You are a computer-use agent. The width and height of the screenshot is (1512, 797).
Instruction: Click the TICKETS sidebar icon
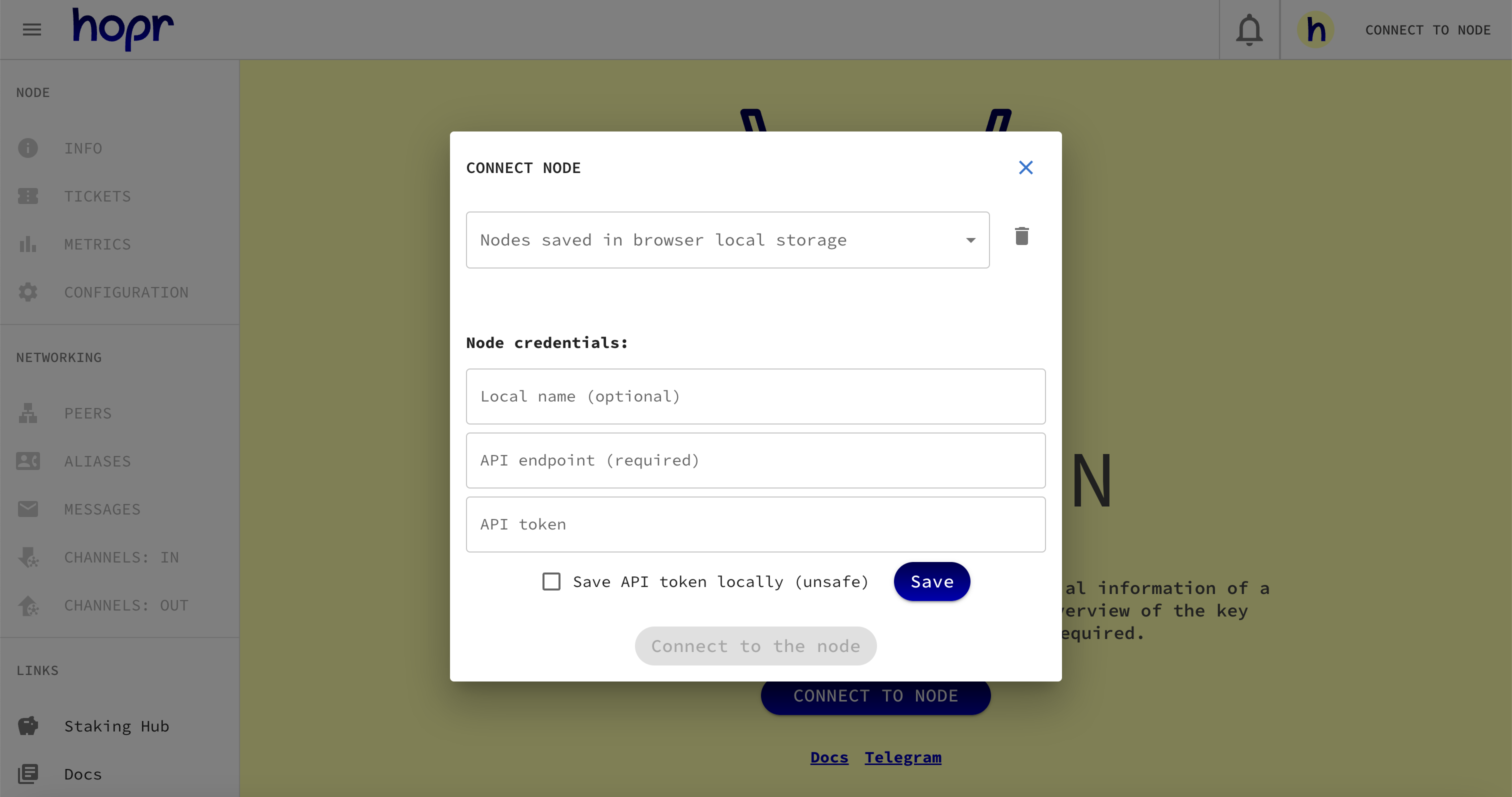point(28,195)
